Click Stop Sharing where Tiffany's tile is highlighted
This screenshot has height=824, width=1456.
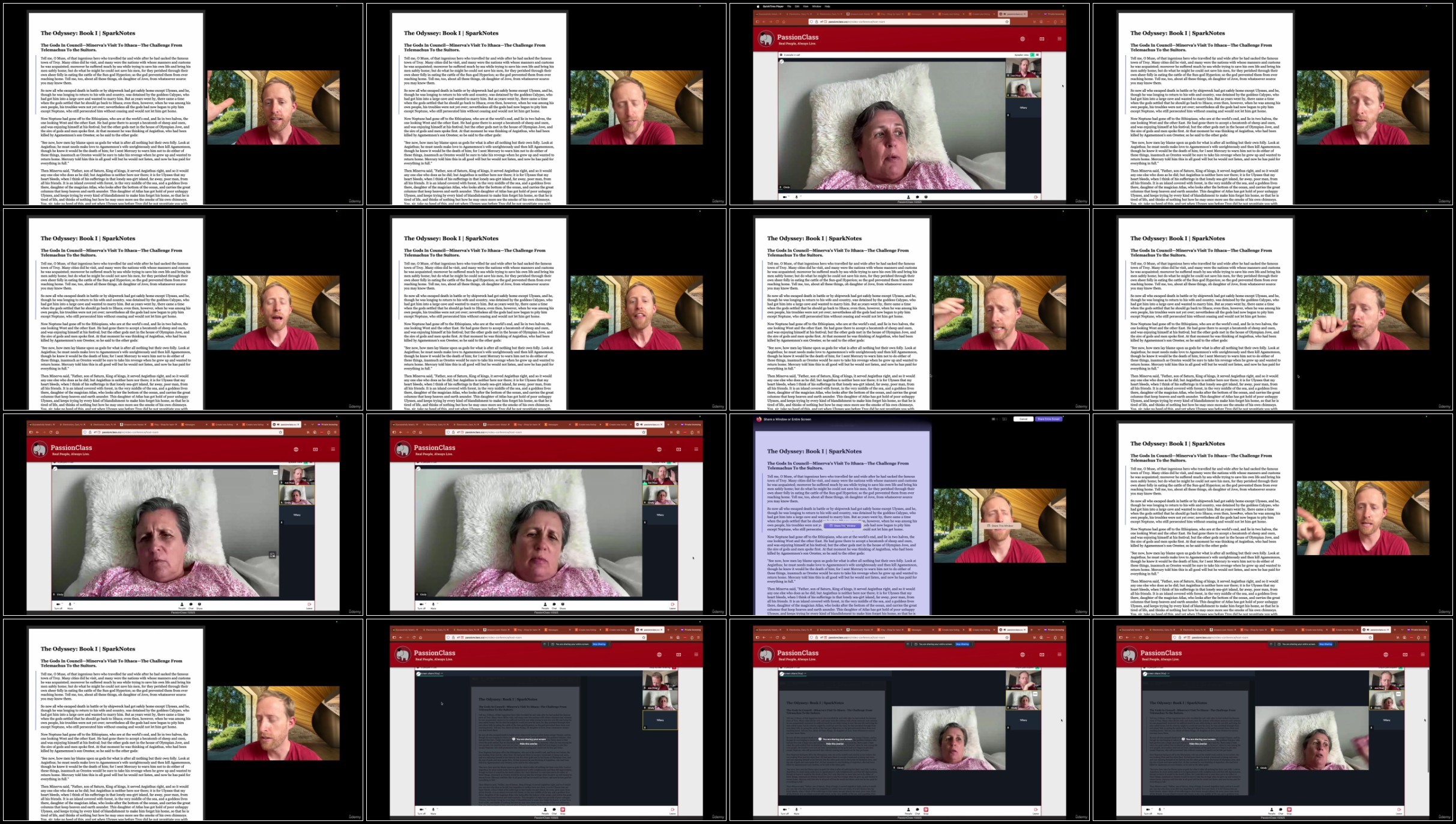pyautogui.click(x=599, y=644)
